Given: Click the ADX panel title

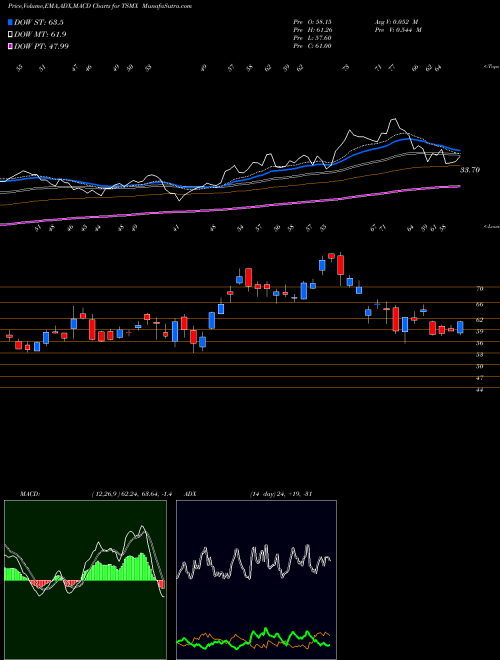Looking at the screenshot, I should [191, 494].
